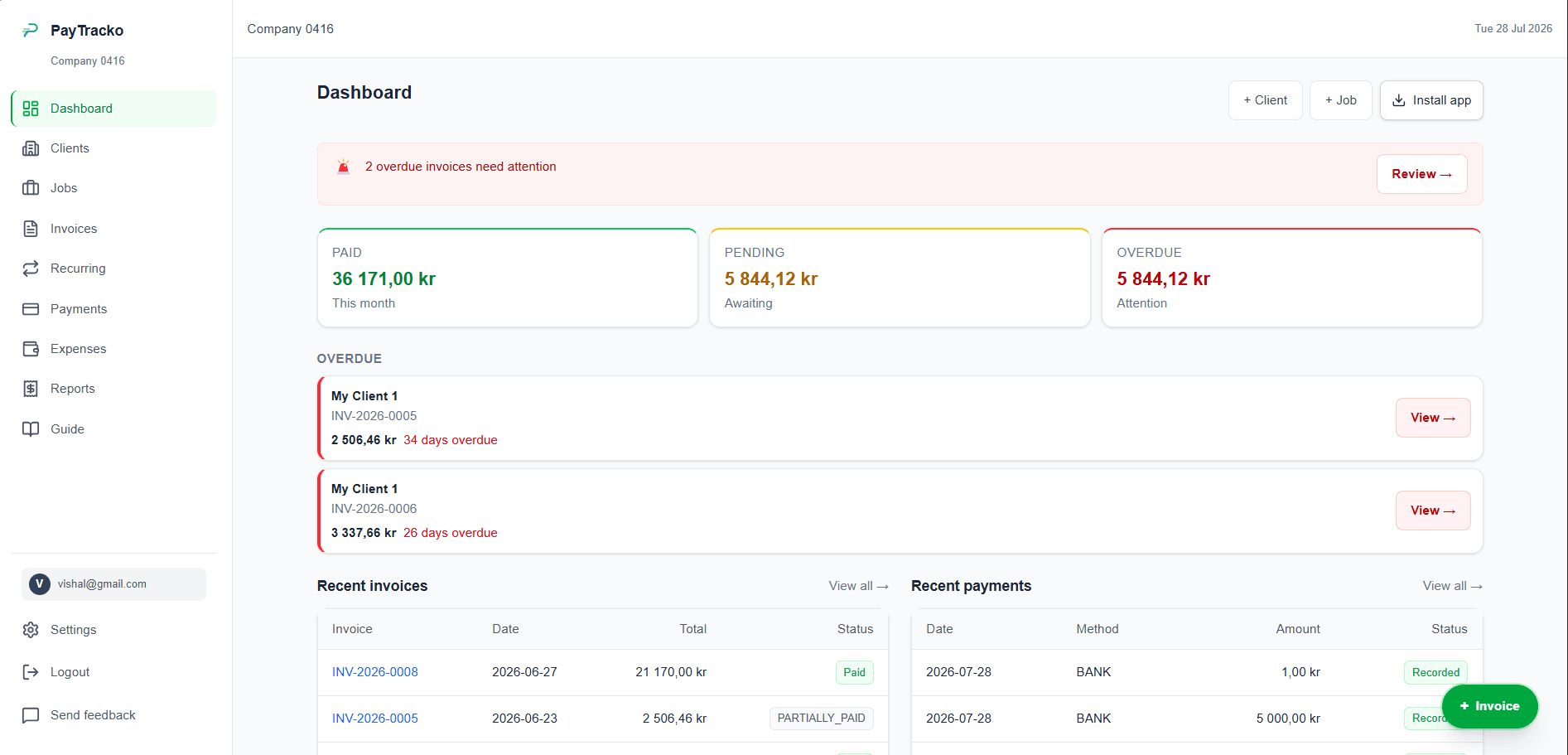Screen dimensions: 1568x755
Task: Click '34 days overdue' text
Action: 451,440
